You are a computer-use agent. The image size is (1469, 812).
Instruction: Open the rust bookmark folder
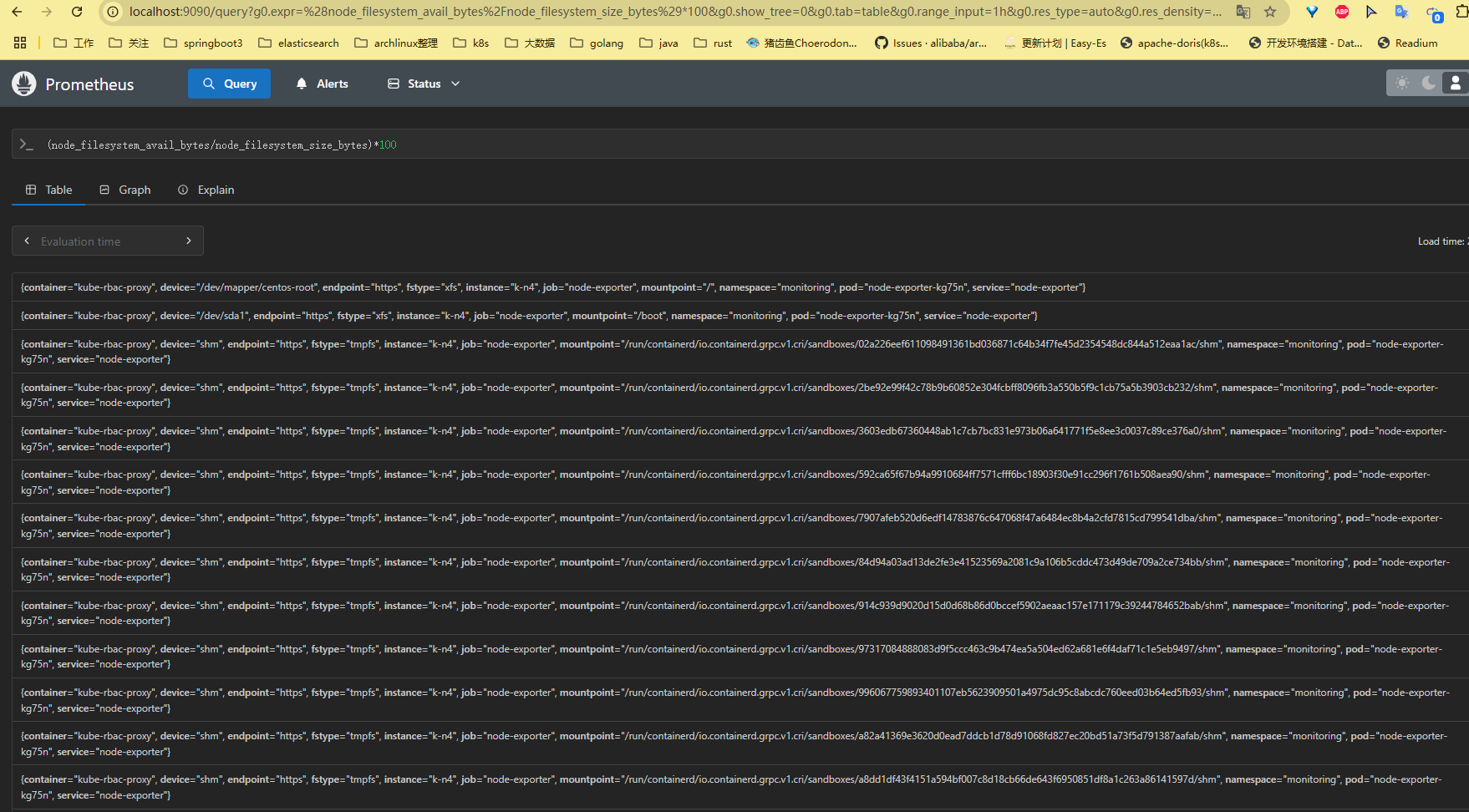click(713, 43)
